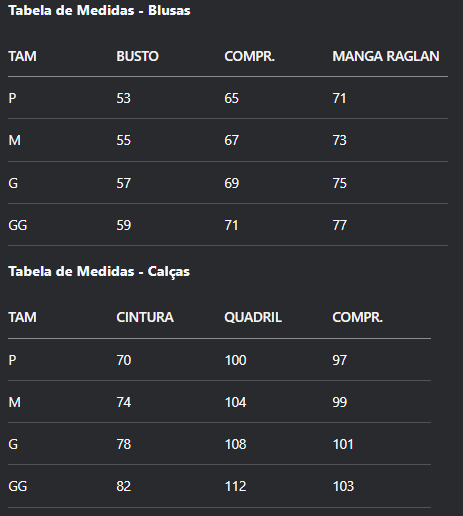The image size is (463, 516).
Task: Click the Tabela de Medidas - Calças title
Action: (99, 271)
